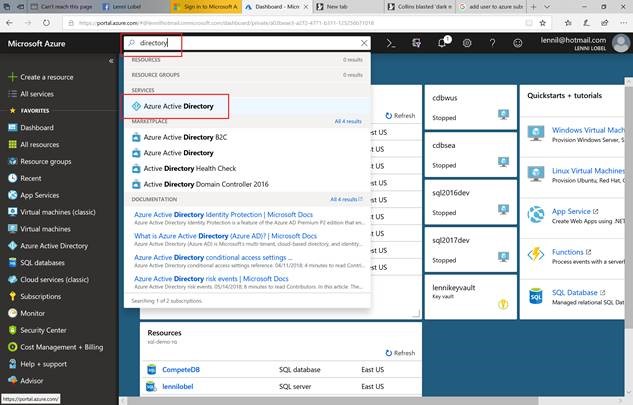Open a new browser tab with plus
This screenshot has height=405, width=633.
(533, 7)
